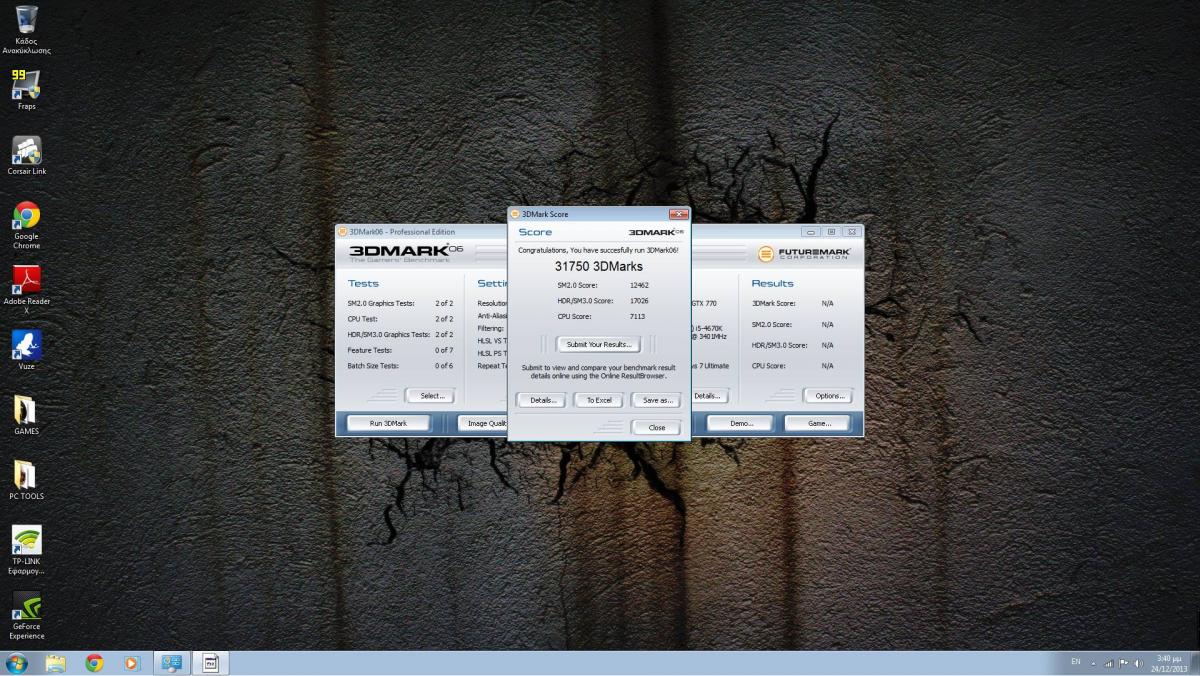Screen dimensions: 1200x676
Task: Switch to the 3DMark06 taskbar button
Action: 172,663
